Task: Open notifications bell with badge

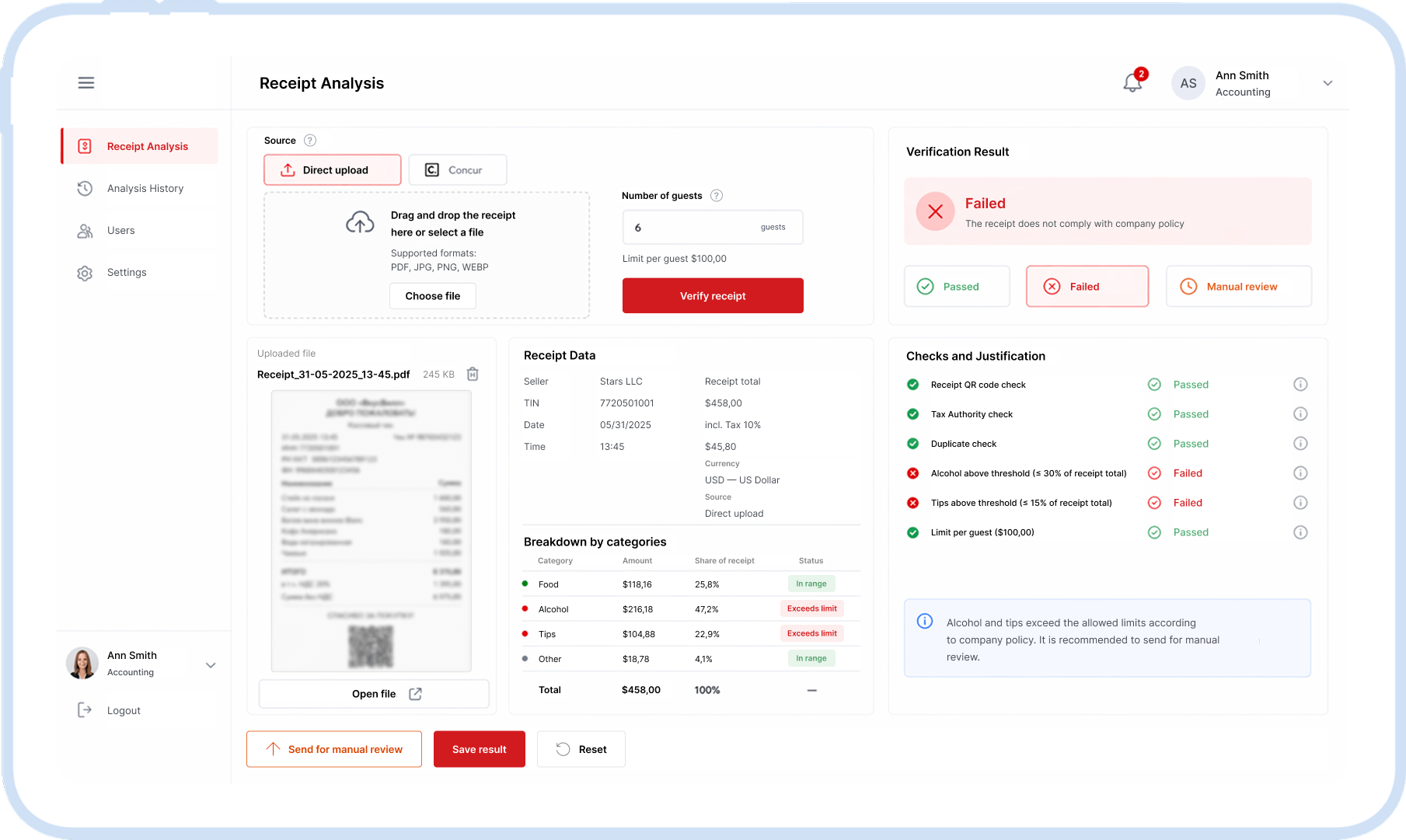Action: coord(1134,82)
